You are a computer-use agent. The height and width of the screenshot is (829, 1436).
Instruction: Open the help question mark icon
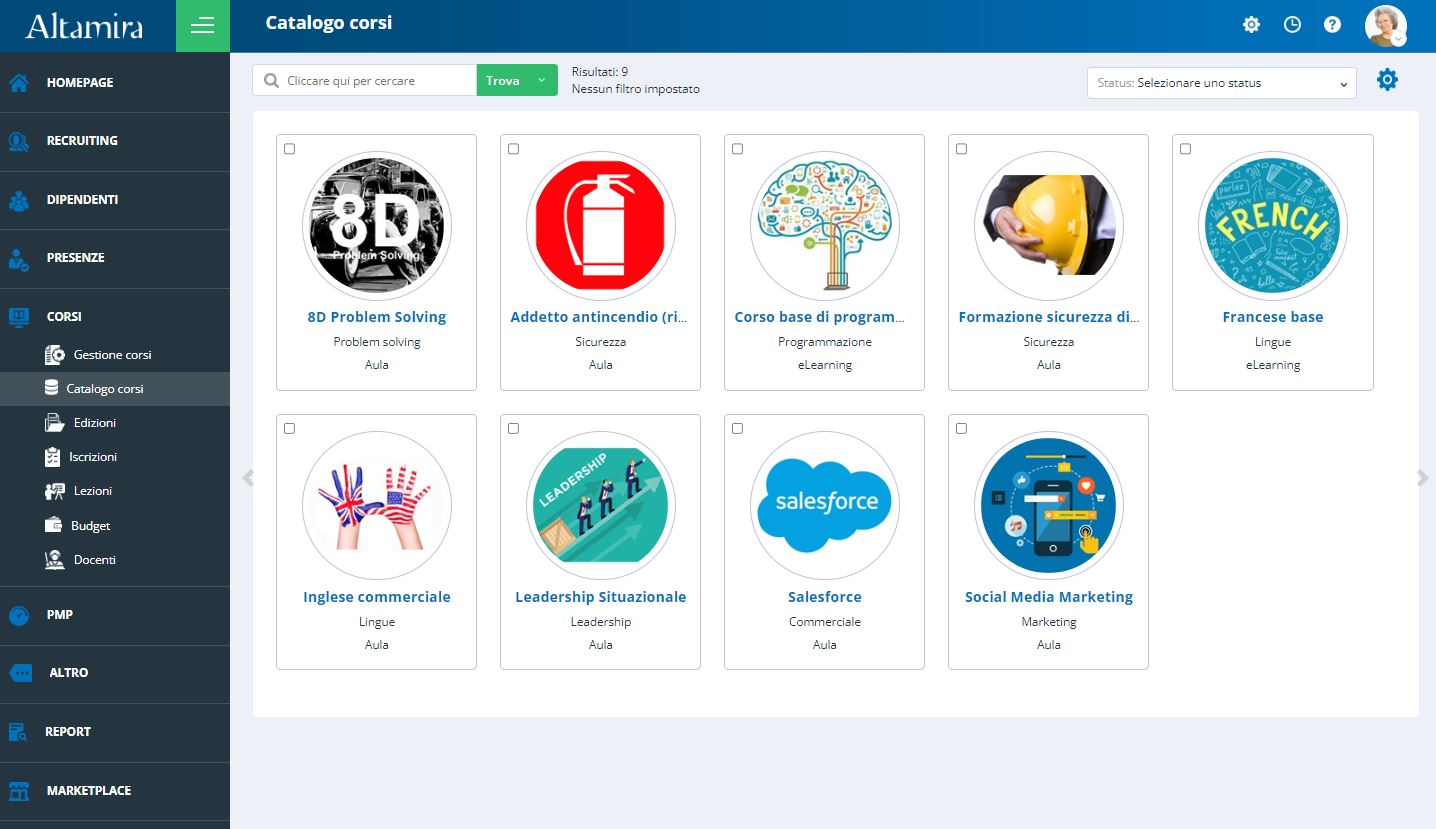click(x=1332, y=25)
